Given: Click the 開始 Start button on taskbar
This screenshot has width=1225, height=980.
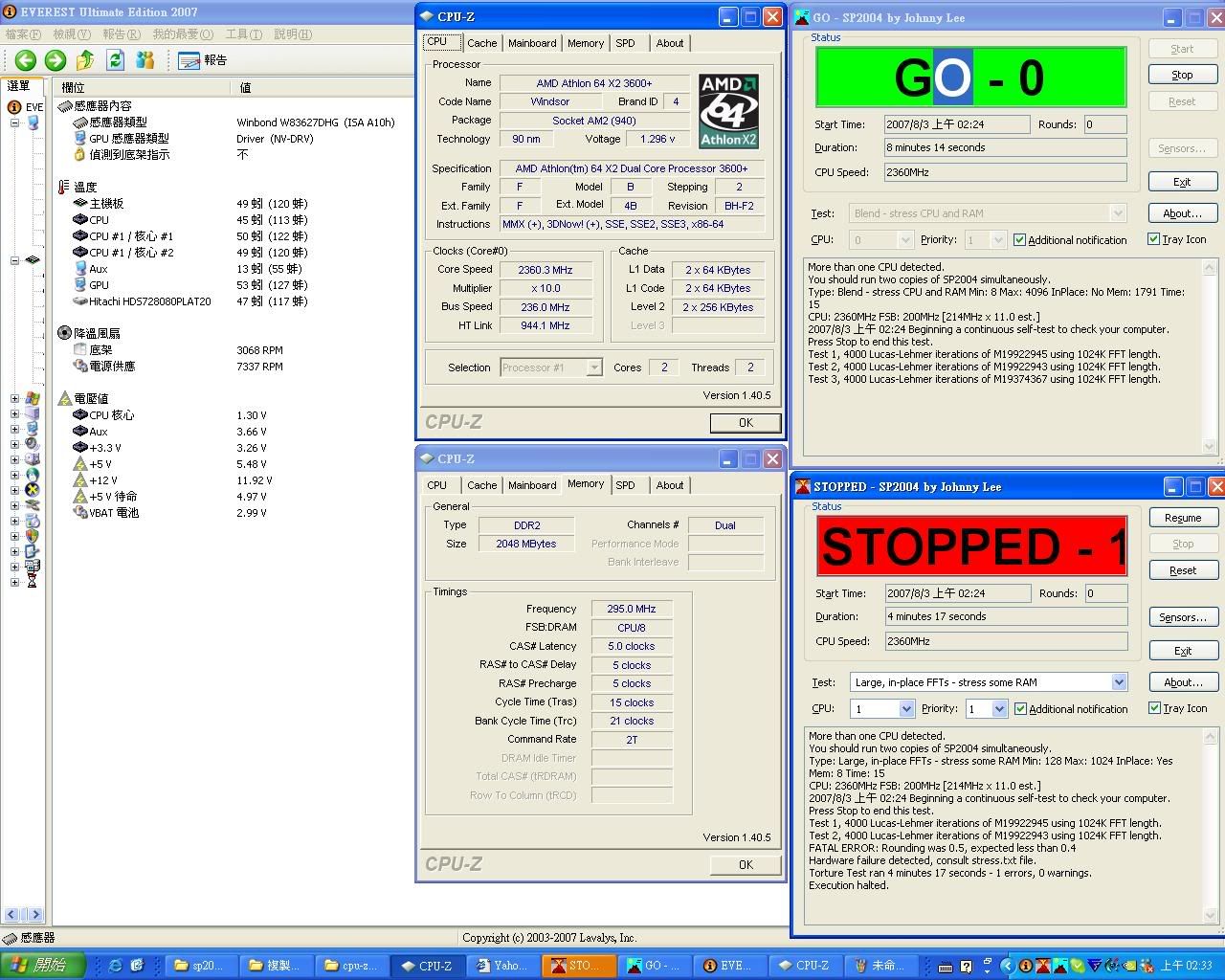Looking at the screenshot, I should coord(42,966).
